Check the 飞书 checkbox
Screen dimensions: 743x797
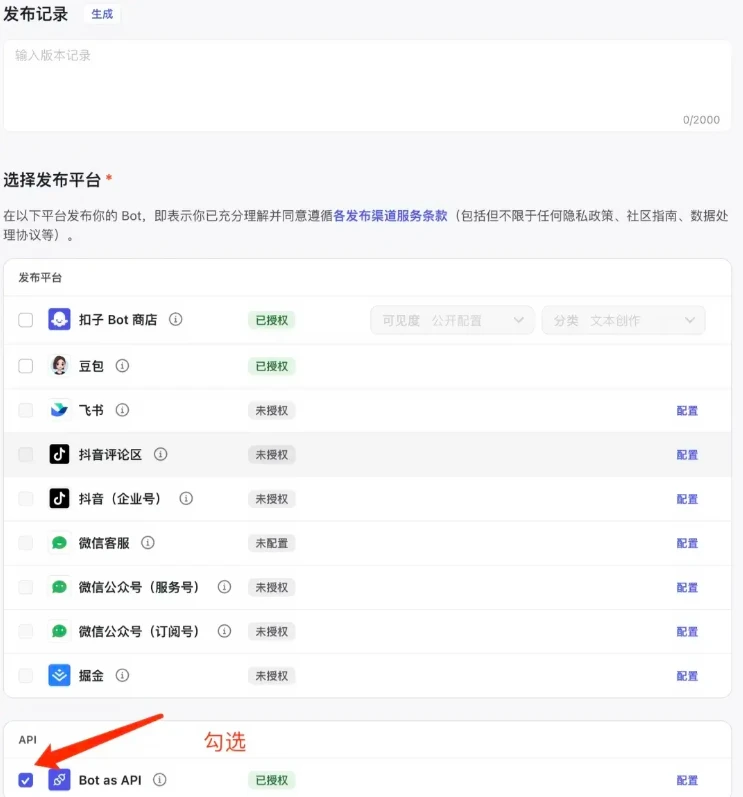click(x=25, y=410)
